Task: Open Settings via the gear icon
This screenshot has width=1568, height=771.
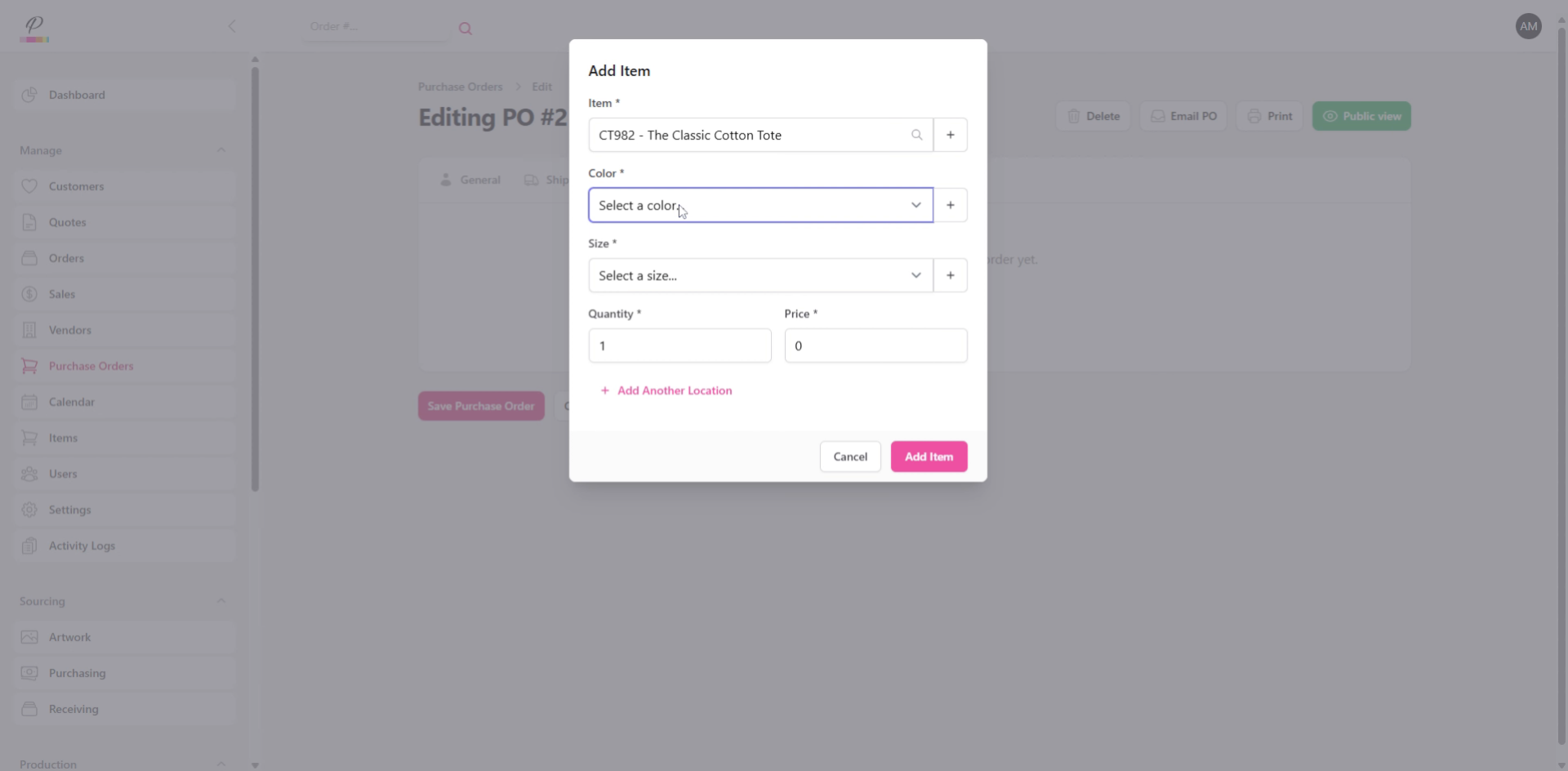Action: 29,510
